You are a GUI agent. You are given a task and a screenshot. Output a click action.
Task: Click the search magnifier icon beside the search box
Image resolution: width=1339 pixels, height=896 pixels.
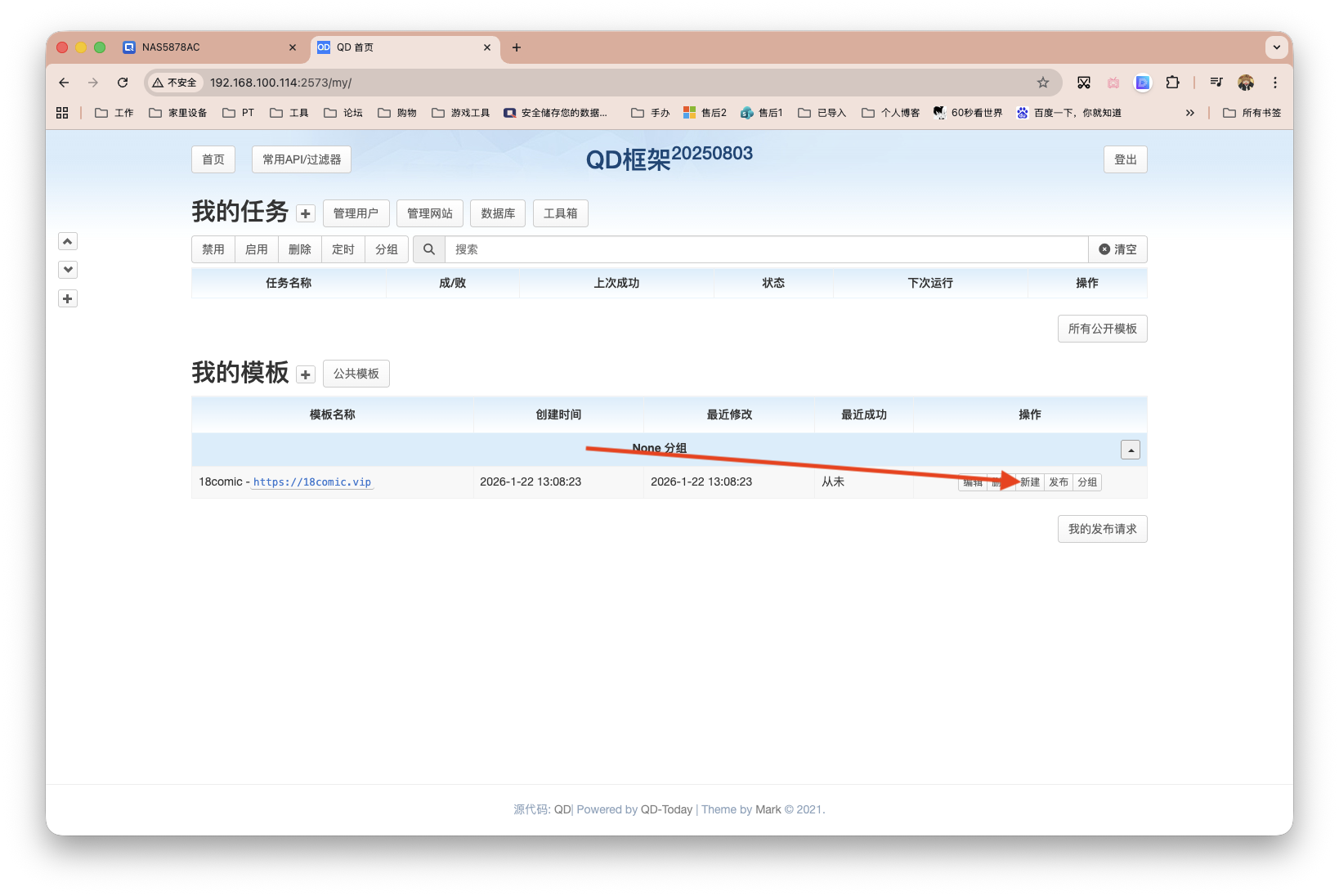point(428,249)
